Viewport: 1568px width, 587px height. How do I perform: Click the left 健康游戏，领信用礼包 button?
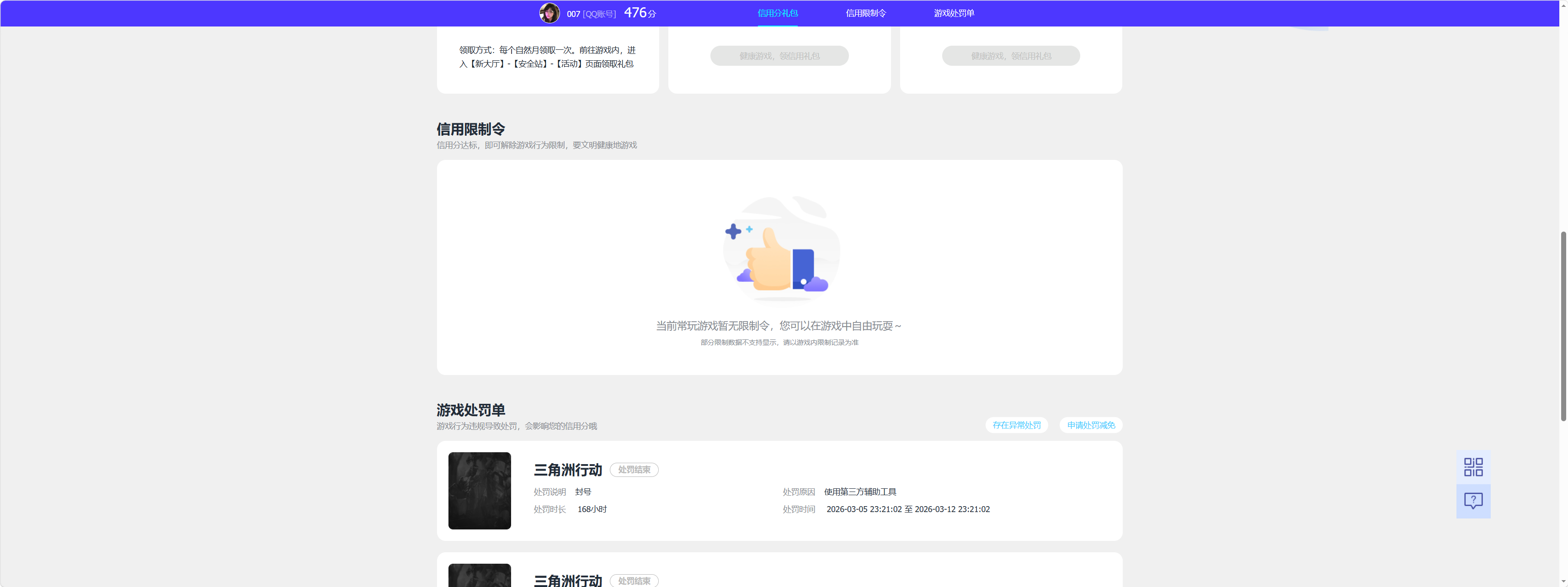pos(779,56)
